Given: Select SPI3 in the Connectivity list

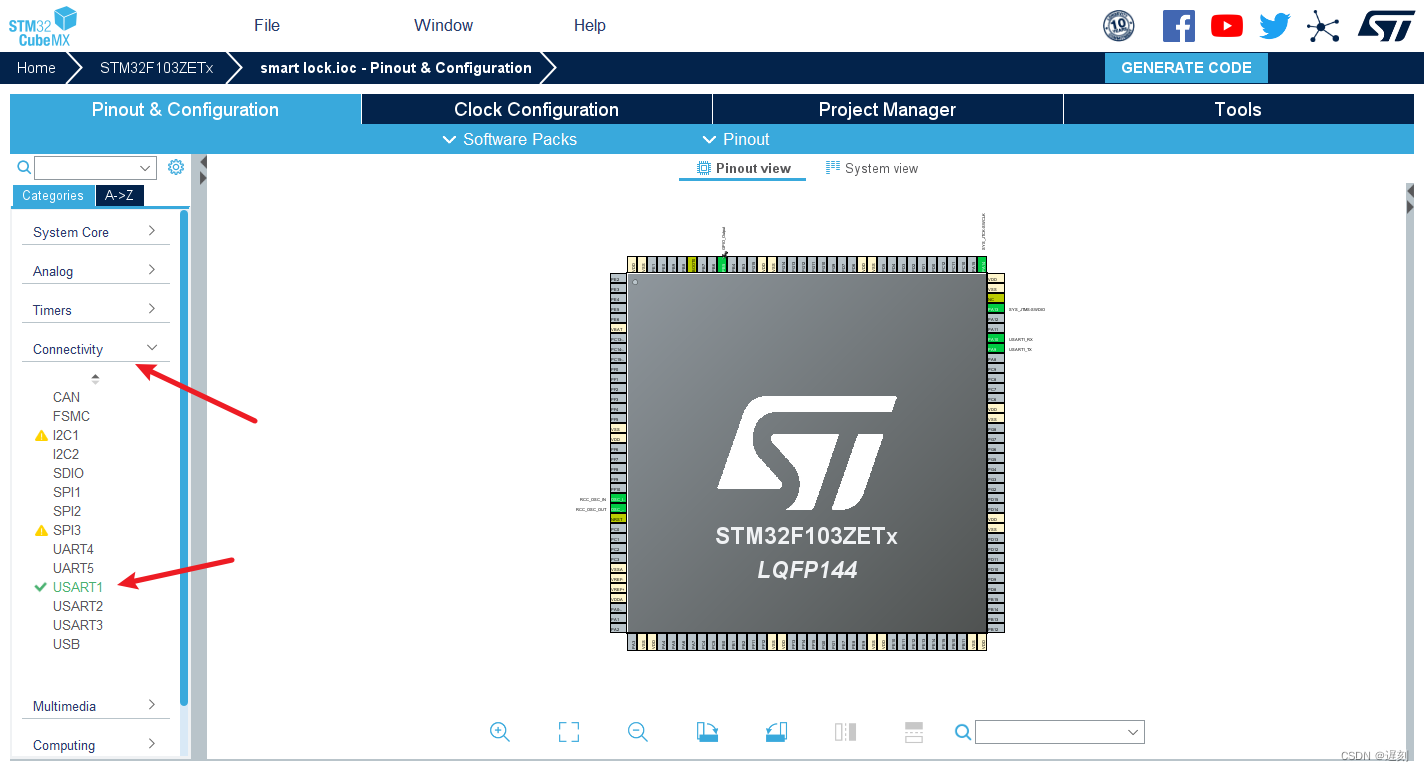Looking at the screenshot, I should pos(66,530).
